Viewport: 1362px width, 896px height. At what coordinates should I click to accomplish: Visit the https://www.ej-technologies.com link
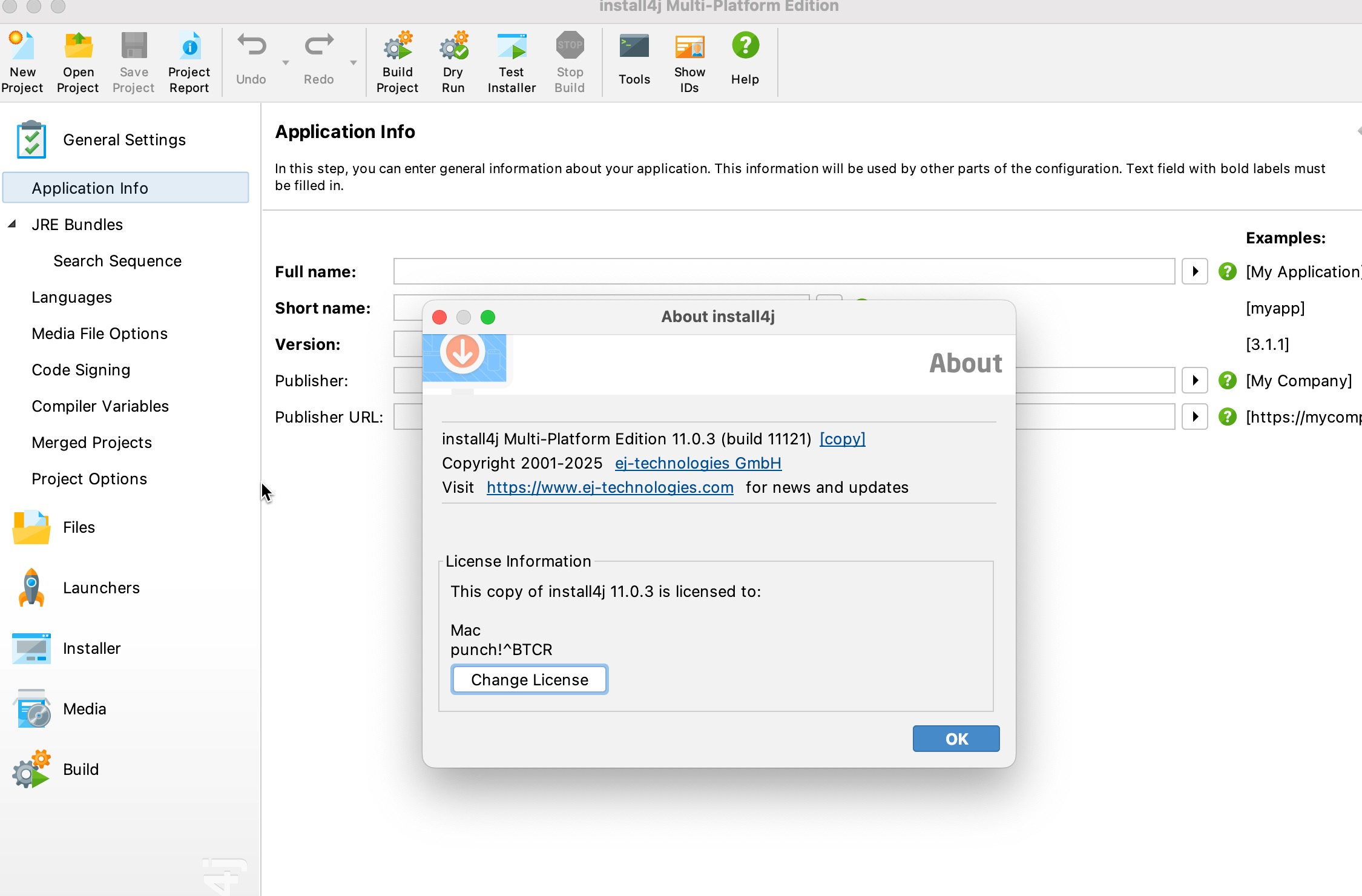coord(610,487)
